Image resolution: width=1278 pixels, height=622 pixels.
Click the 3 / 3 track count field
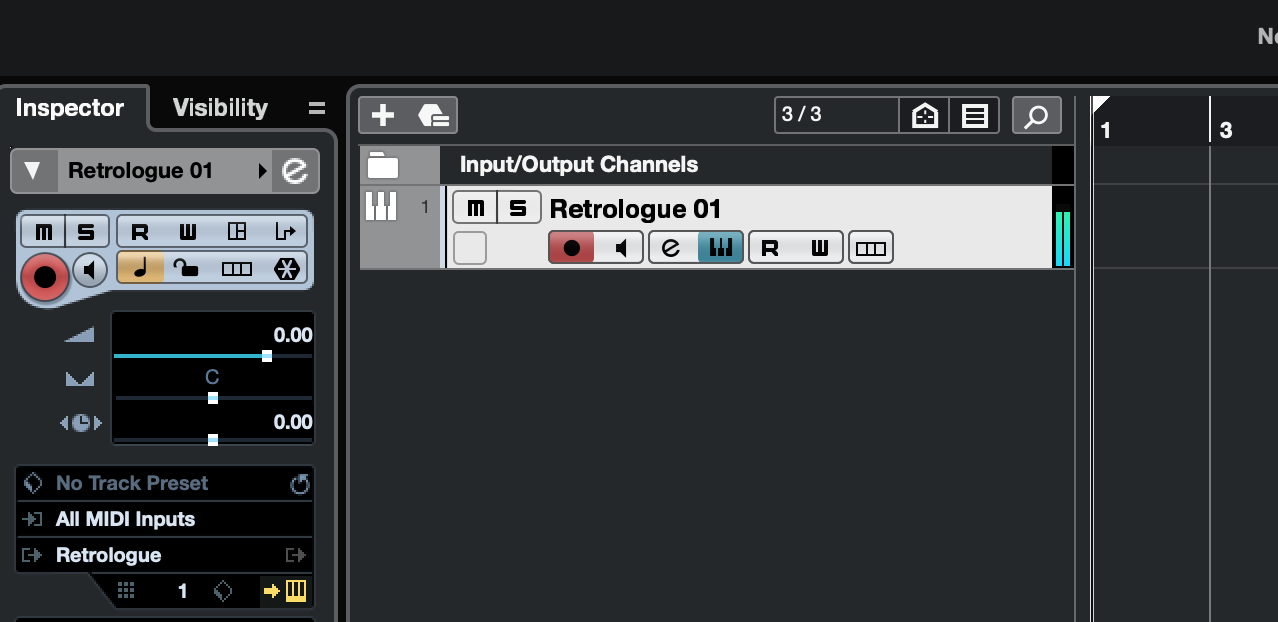click(836, 115)
